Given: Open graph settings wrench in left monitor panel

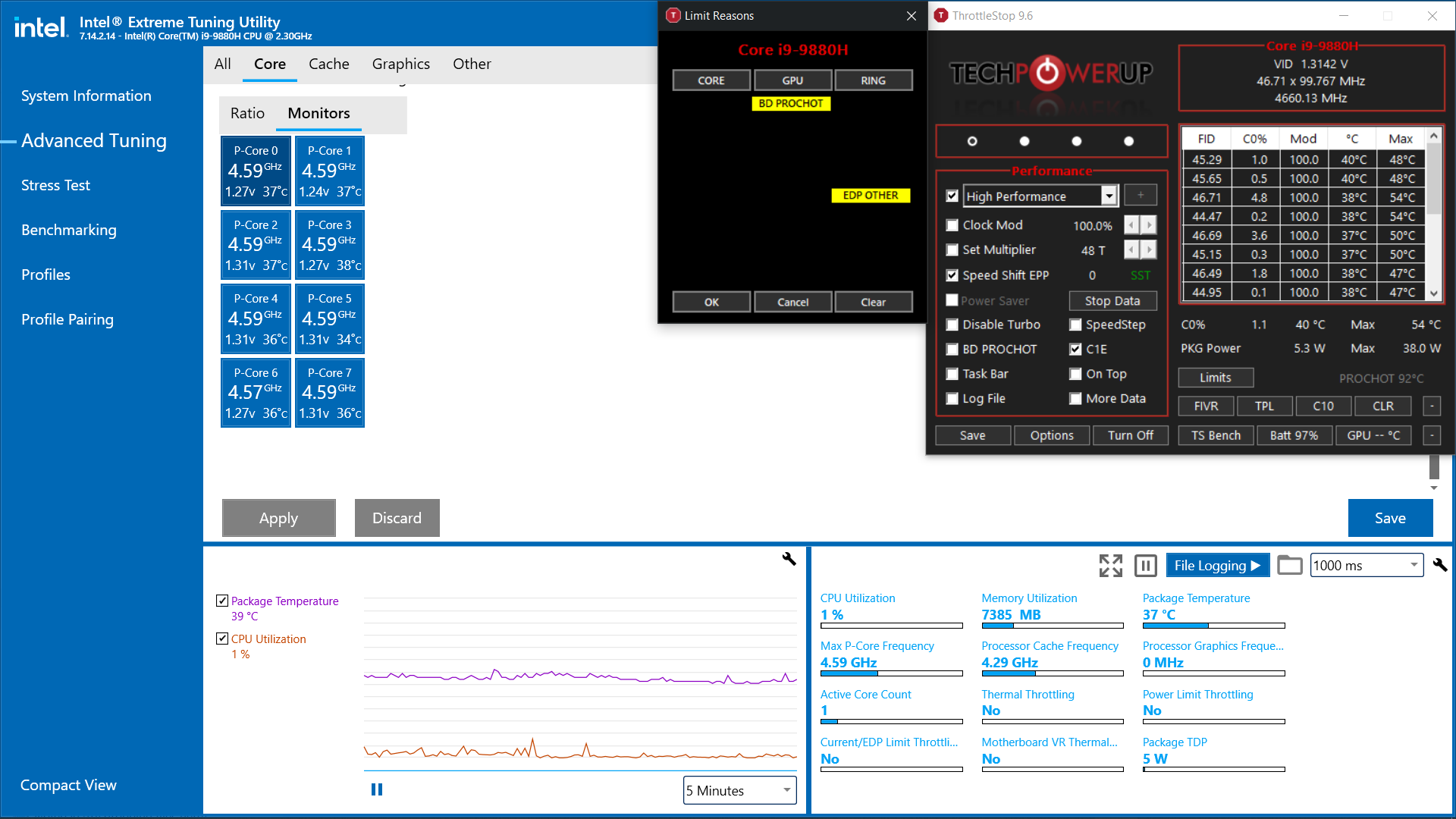Looking at the screenshot, I should tap(789, 559).
